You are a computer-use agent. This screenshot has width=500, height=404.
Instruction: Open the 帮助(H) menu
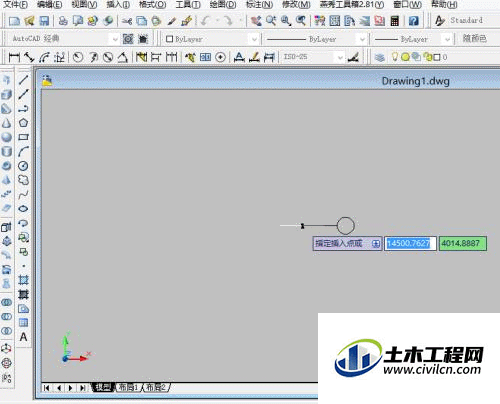coord(444,5)
